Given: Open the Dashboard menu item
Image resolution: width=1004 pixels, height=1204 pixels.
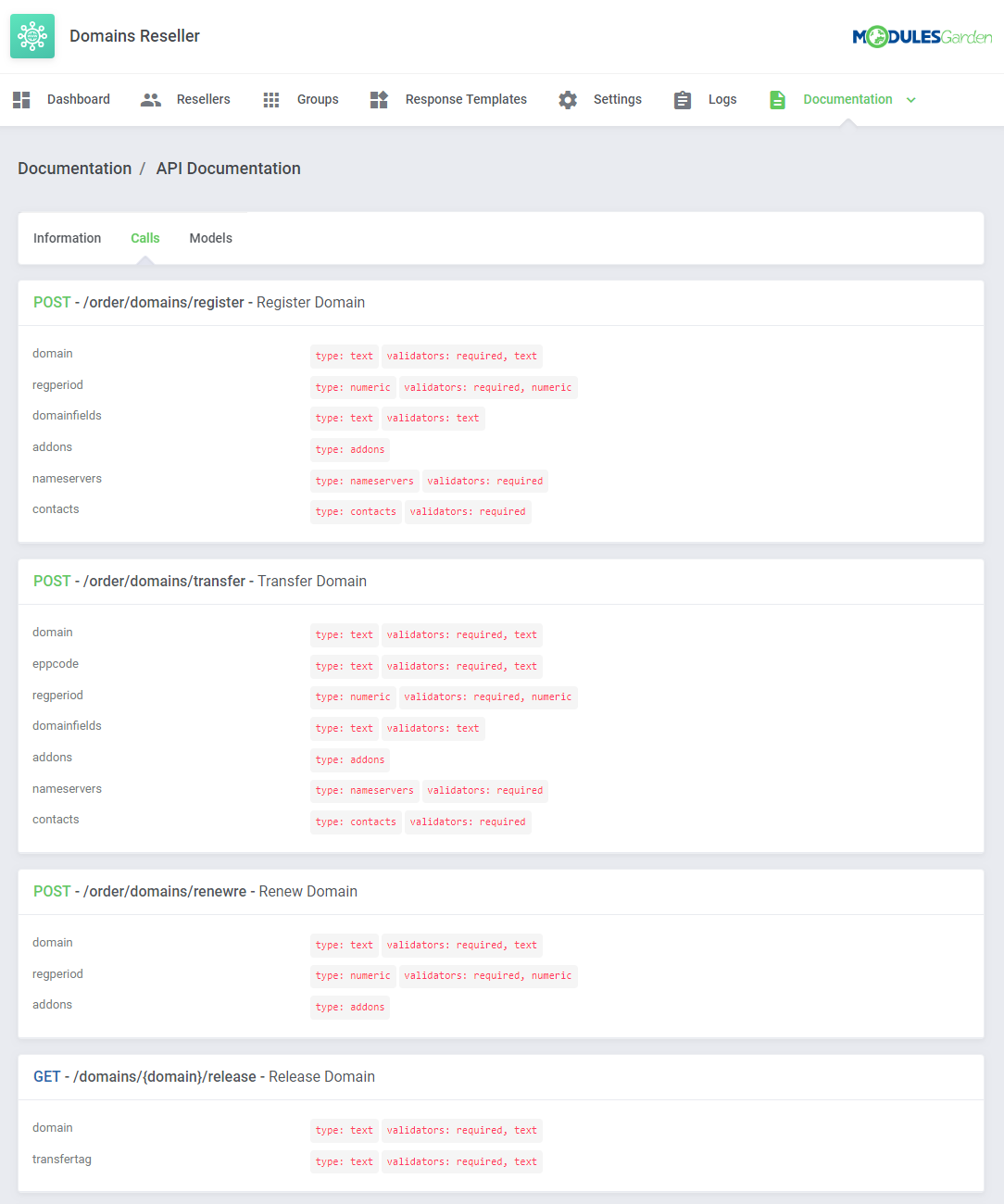Looking at the screenshot, I should [x=79, y=99].
